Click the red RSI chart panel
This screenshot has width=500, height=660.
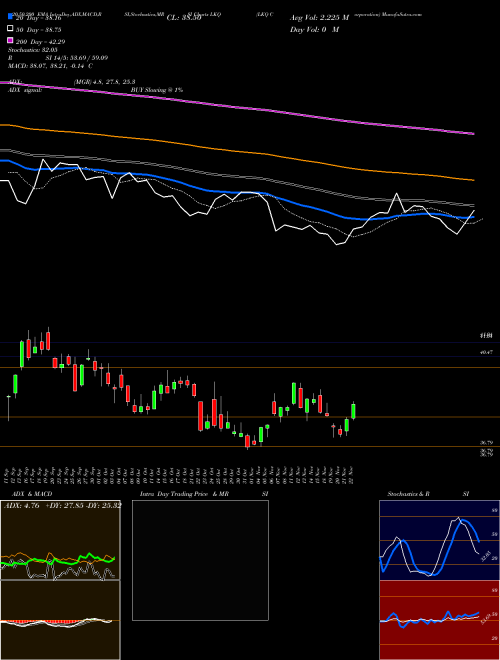pos(439,620)
